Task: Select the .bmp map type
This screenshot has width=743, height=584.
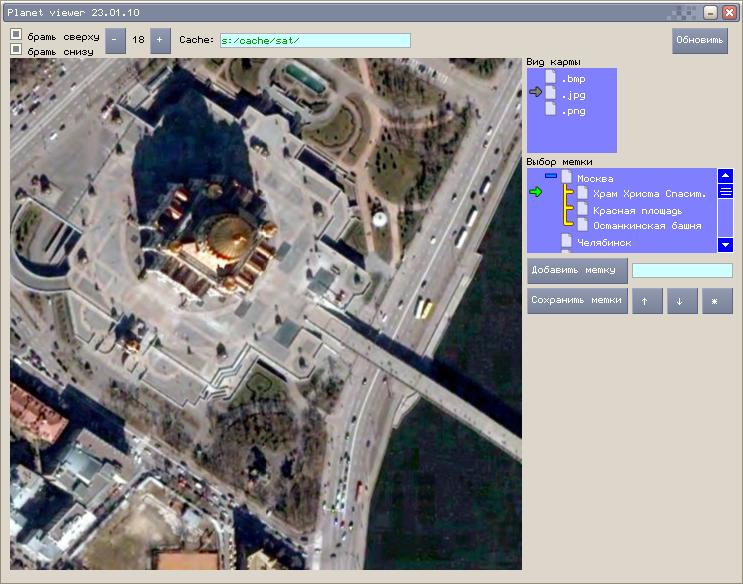Action: [573, 79]
